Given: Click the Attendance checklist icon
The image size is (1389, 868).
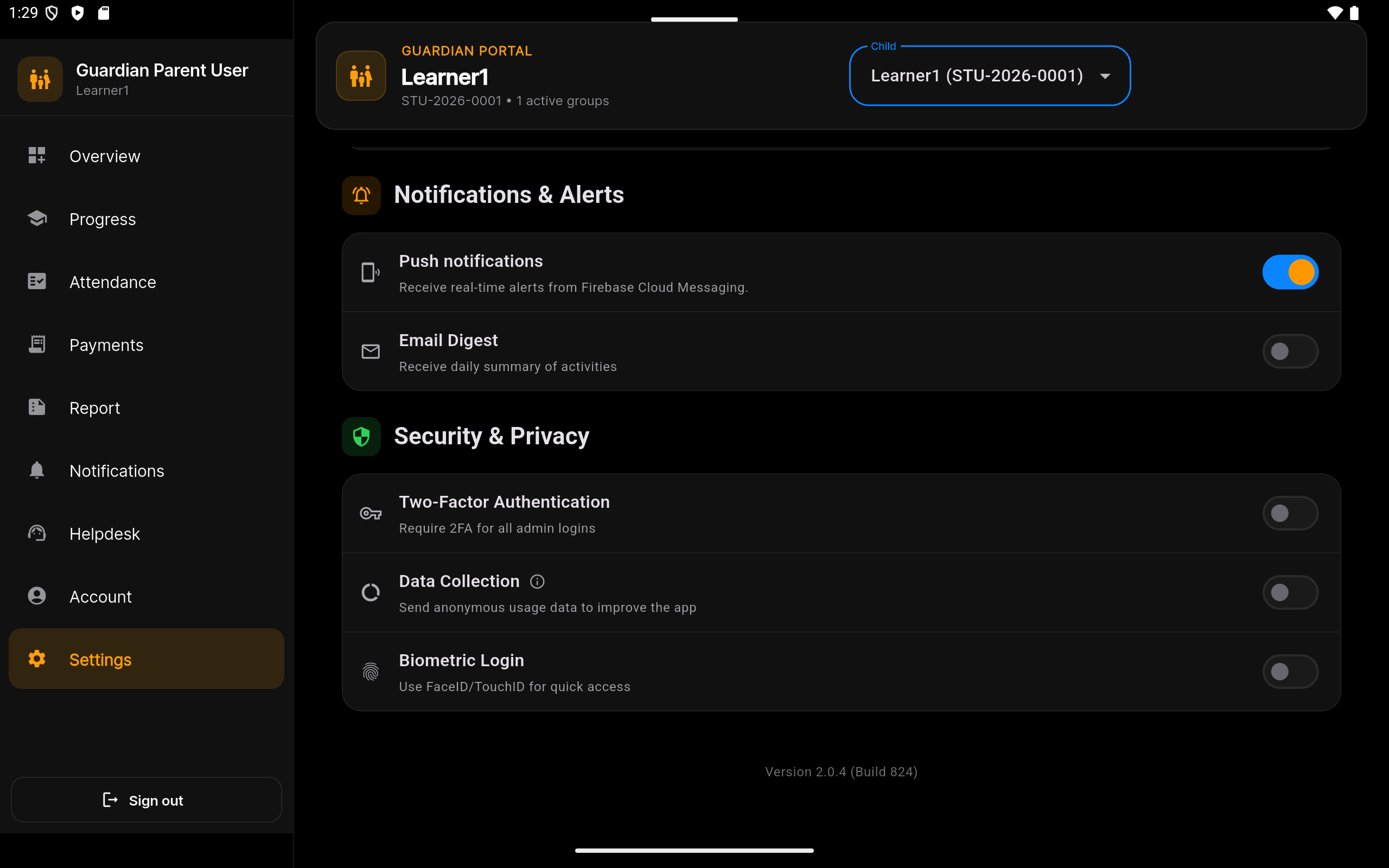Looking at the screenshot, I should tap(37, 282).
